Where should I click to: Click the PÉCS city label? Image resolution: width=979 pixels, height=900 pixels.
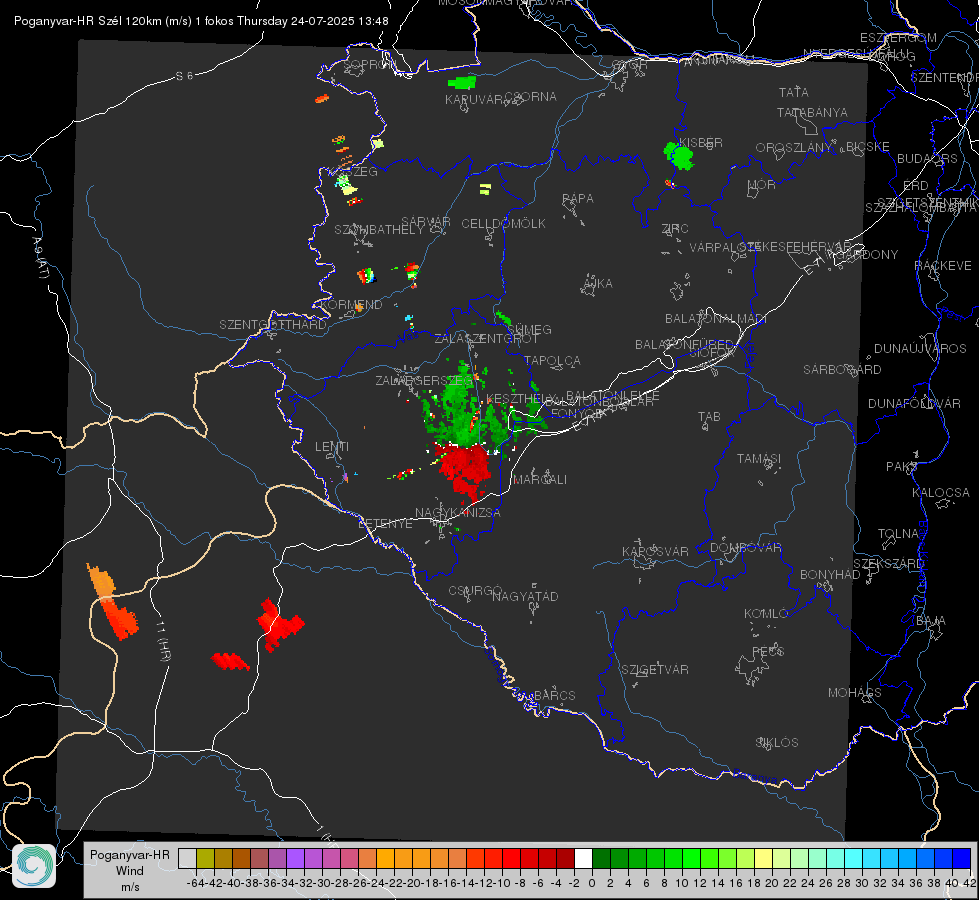click(x=767, y=651)
